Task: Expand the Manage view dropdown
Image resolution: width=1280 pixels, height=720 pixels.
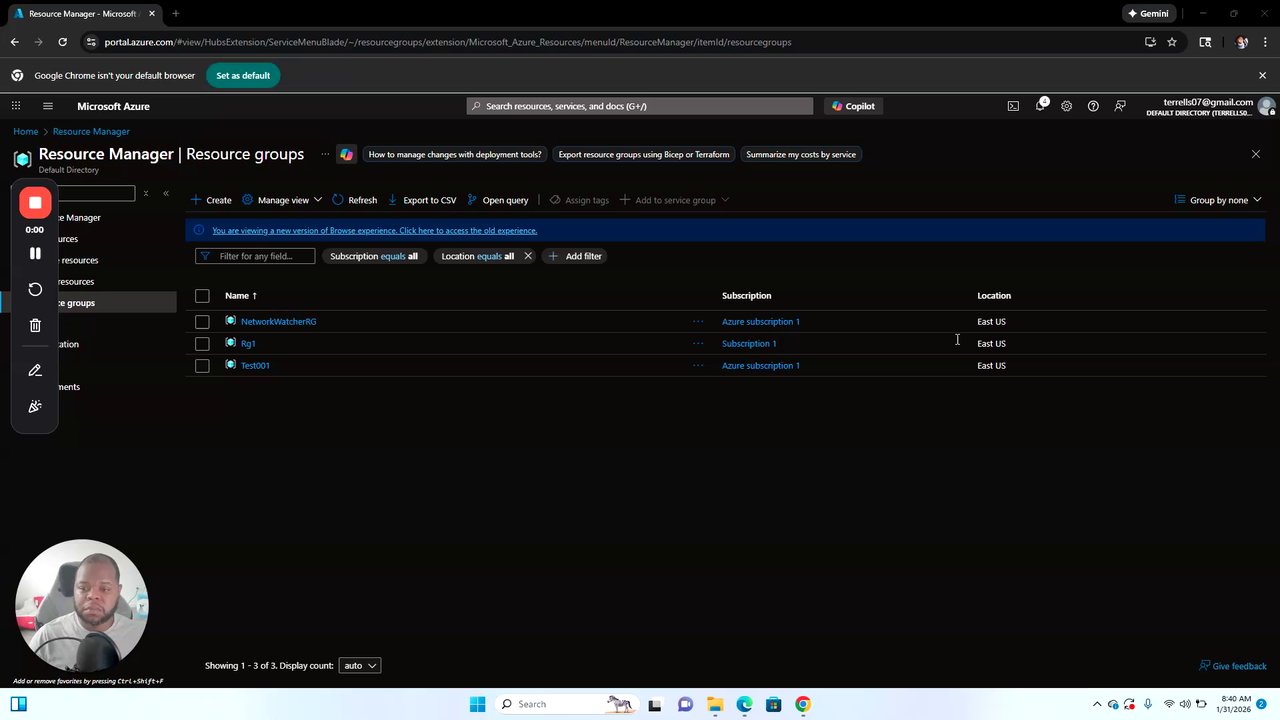Action: 282,200
